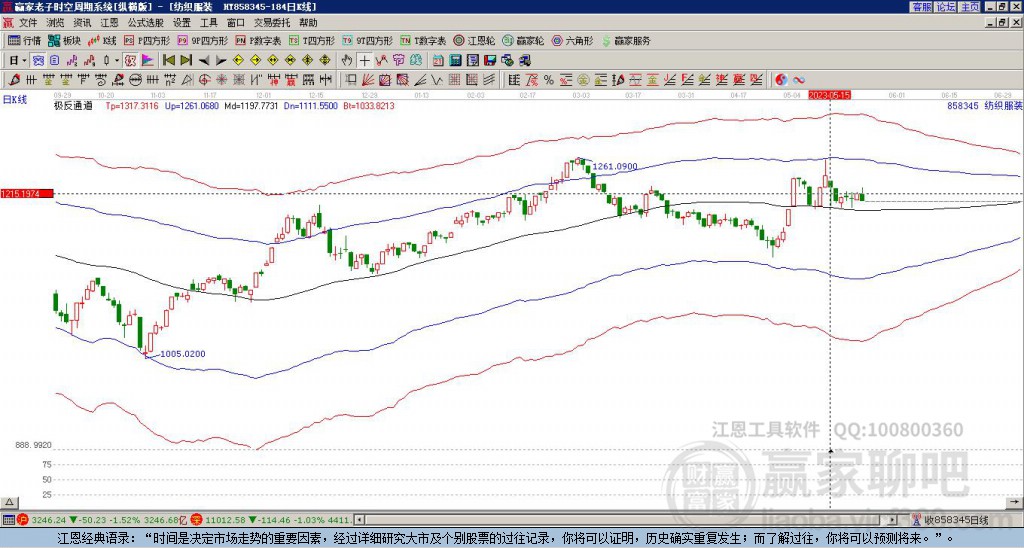Click the 极反通道 indicator name
Image resolution: width=1024 pixels, height=548 pixels.
(x=73, y=105)
